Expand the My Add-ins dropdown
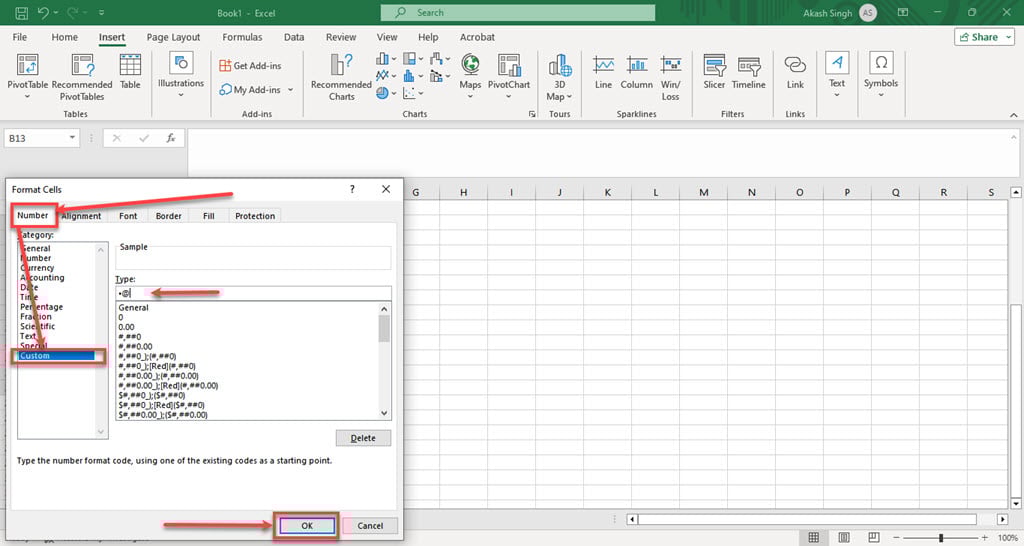The height and width of the screenshot is (546, 1024). click(291, 89)
